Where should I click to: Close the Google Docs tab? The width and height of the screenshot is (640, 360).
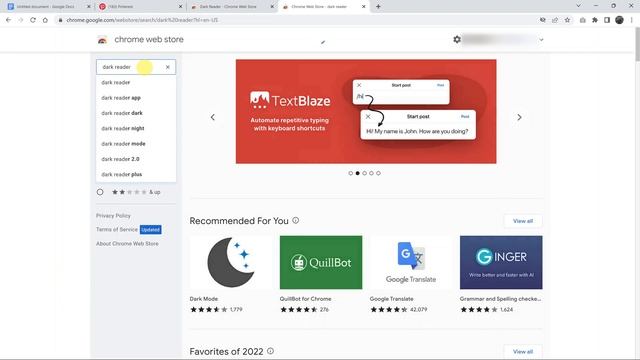(89, 7)
